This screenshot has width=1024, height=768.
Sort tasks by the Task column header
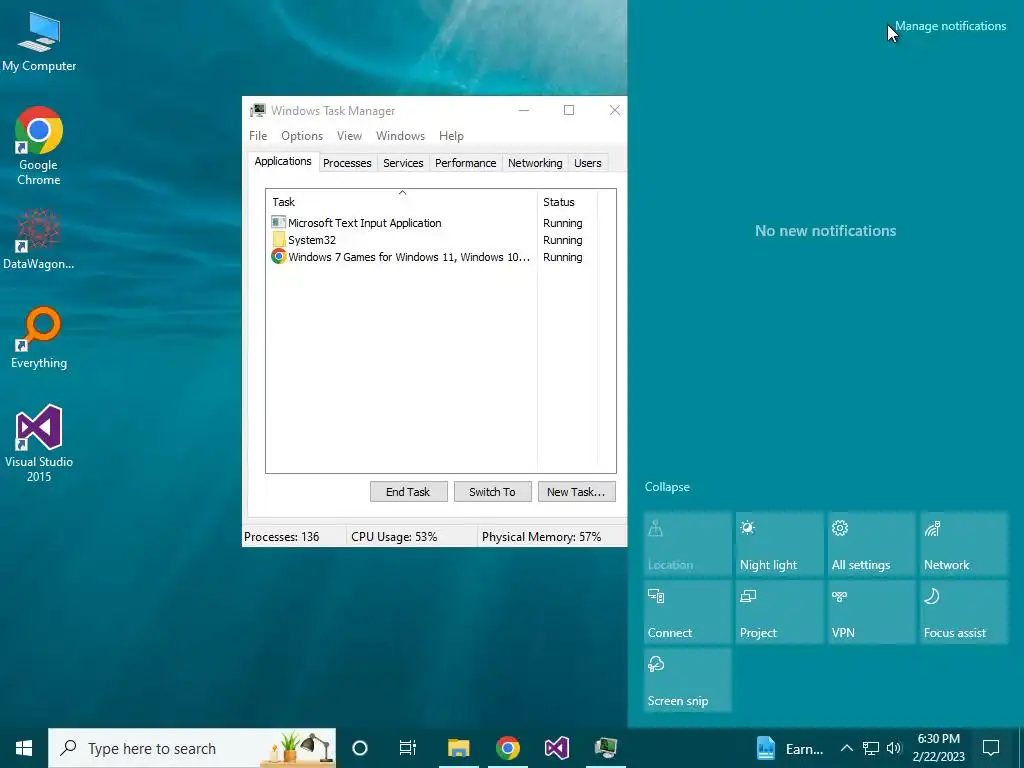click(x=402, y=202)
